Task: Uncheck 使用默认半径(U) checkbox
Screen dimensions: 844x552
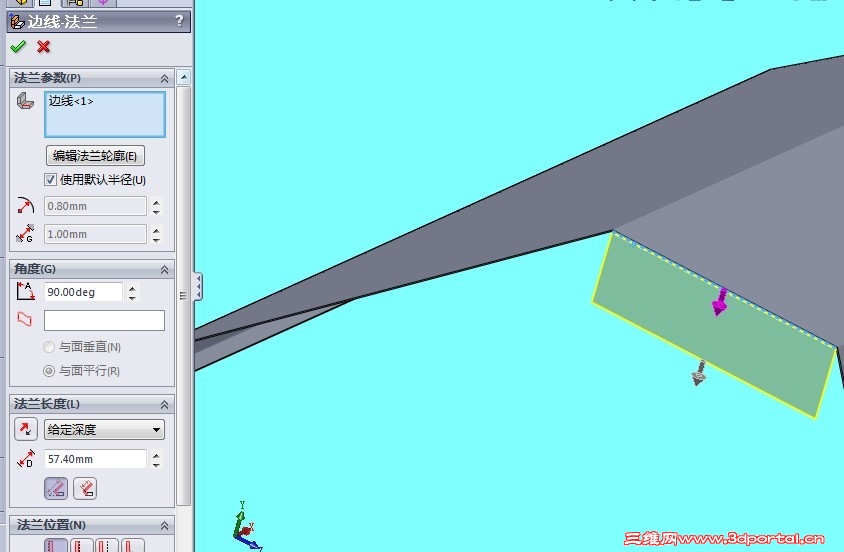Action: (50, 180)
